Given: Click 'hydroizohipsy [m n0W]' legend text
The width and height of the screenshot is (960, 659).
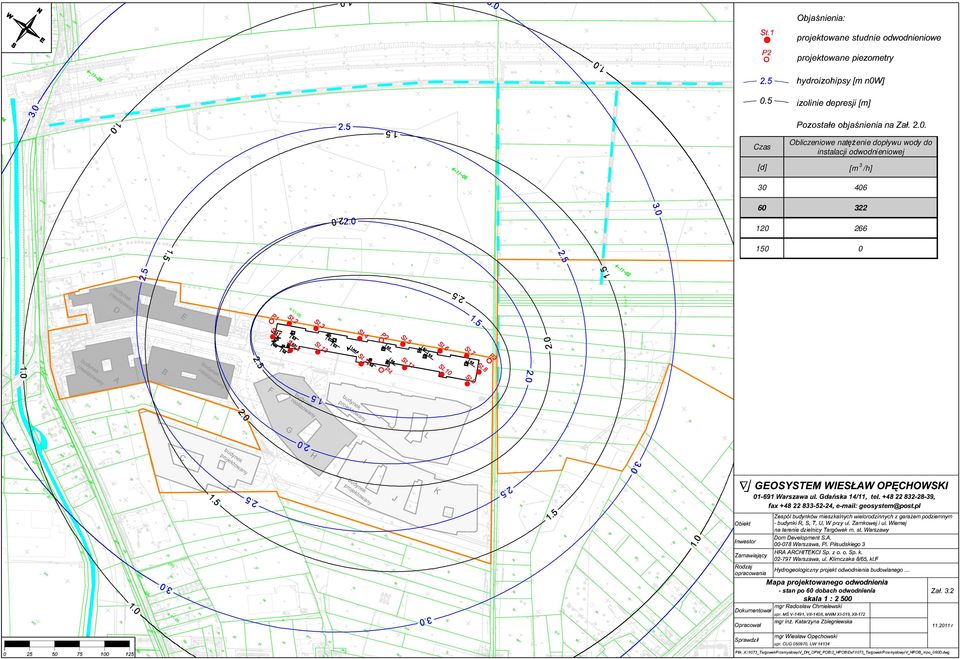Looking at the screenshot, I should click(x=841, y=81).
